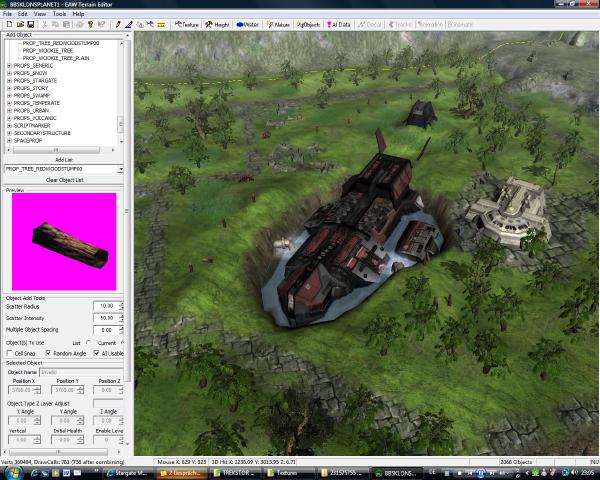Screen dimensions: 600x480
Task: Switch to Objects mode
Action: tap(308, 24)
